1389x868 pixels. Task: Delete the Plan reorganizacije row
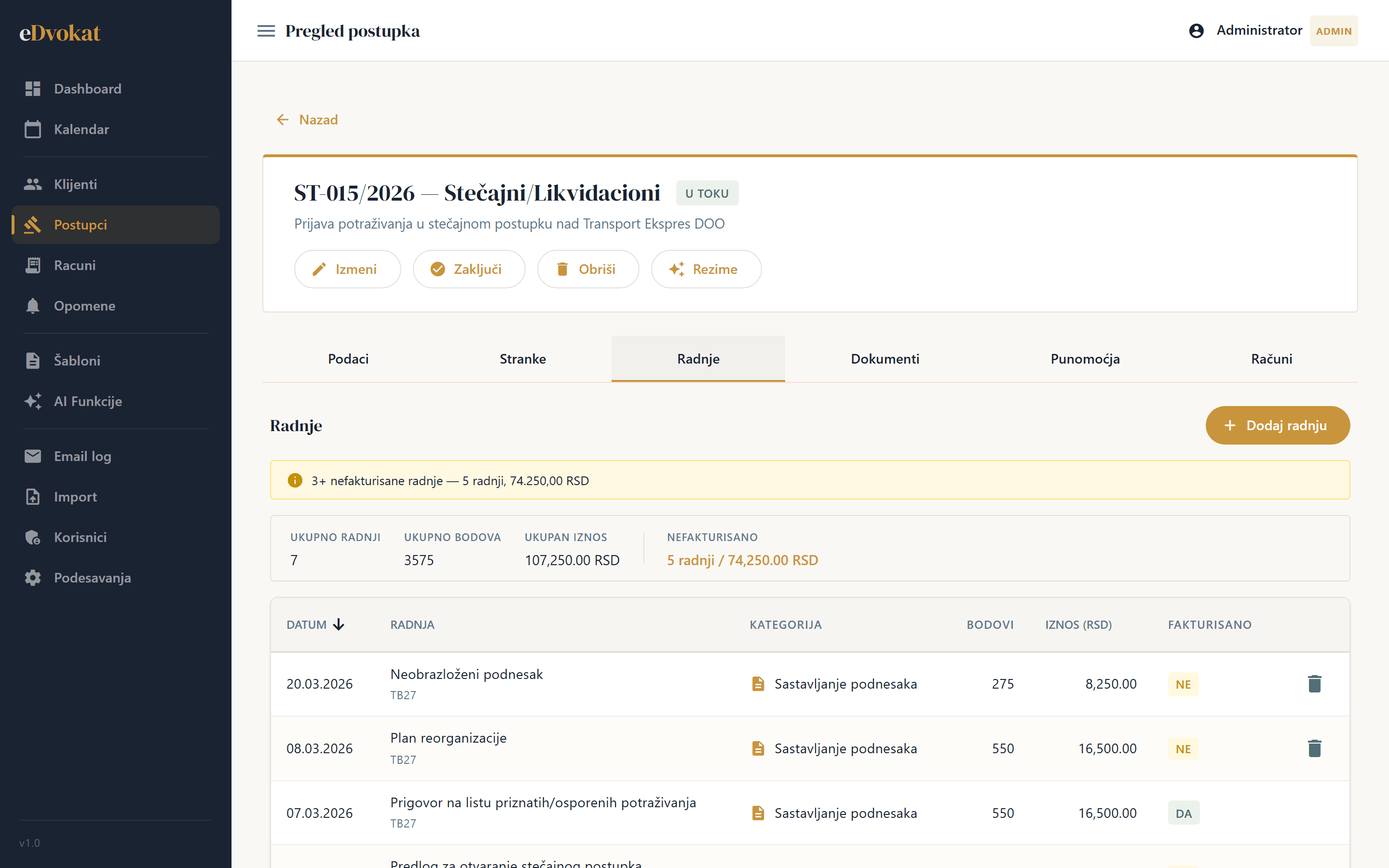point(1314,748)
